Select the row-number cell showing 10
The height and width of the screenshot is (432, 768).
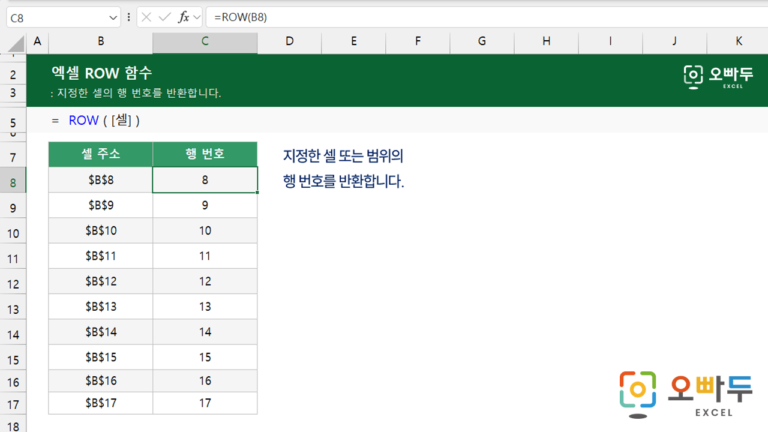(x=205, y=231)
